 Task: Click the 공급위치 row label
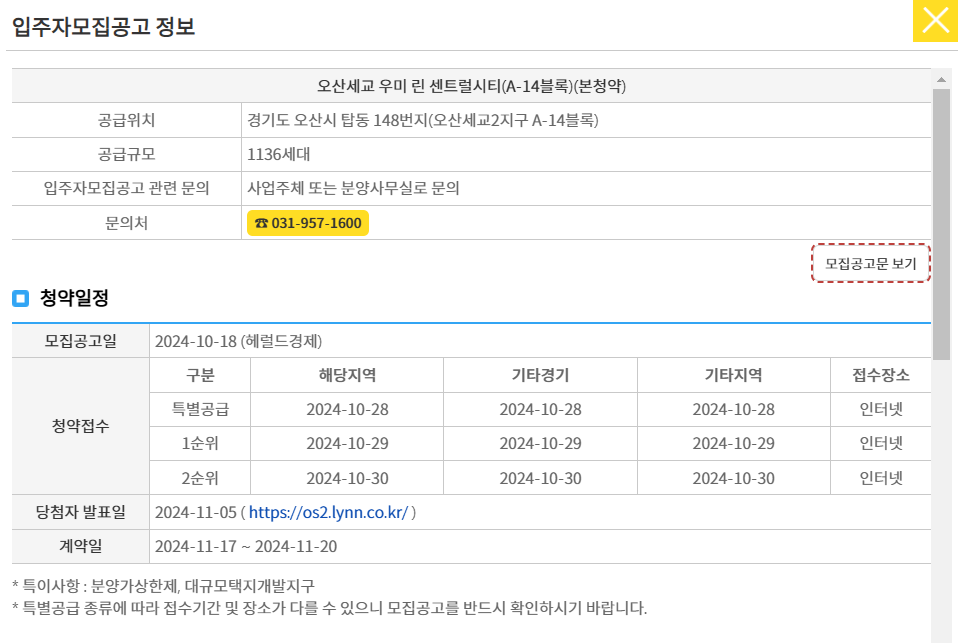126,120
